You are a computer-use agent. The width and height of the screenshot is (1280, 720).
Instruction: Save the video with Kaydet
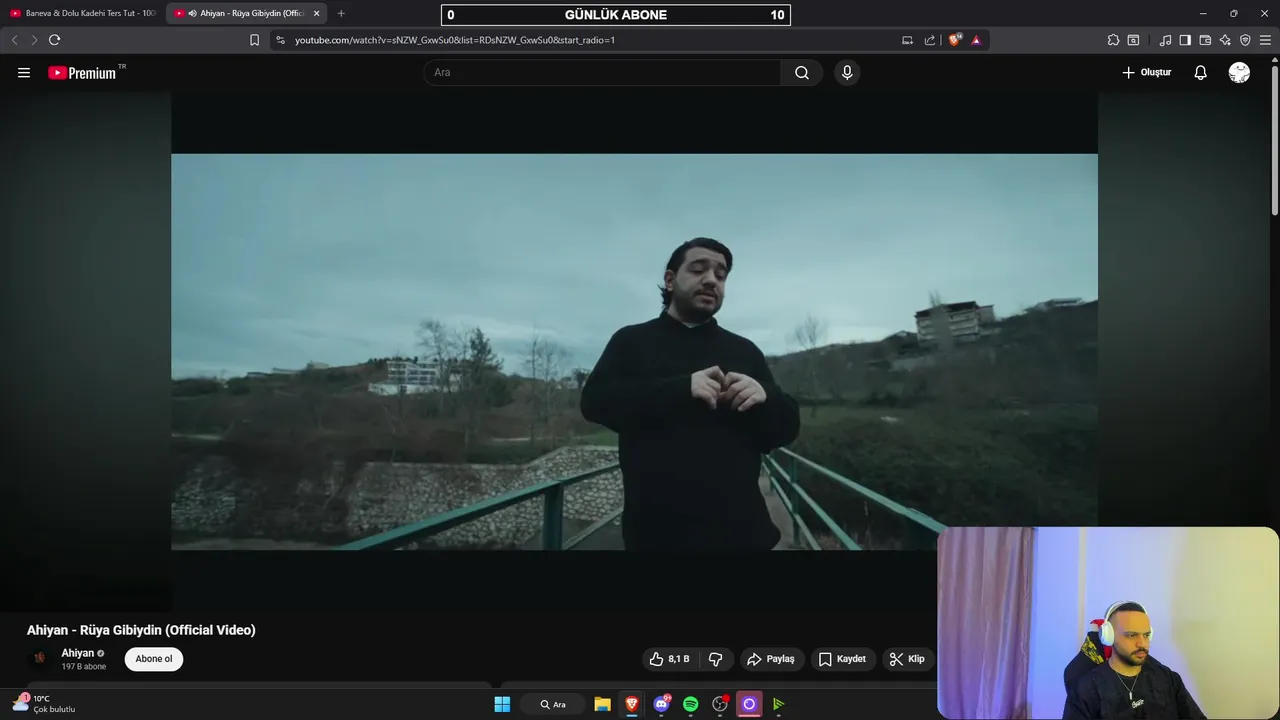pyautogui.click(x=842, y=659)
